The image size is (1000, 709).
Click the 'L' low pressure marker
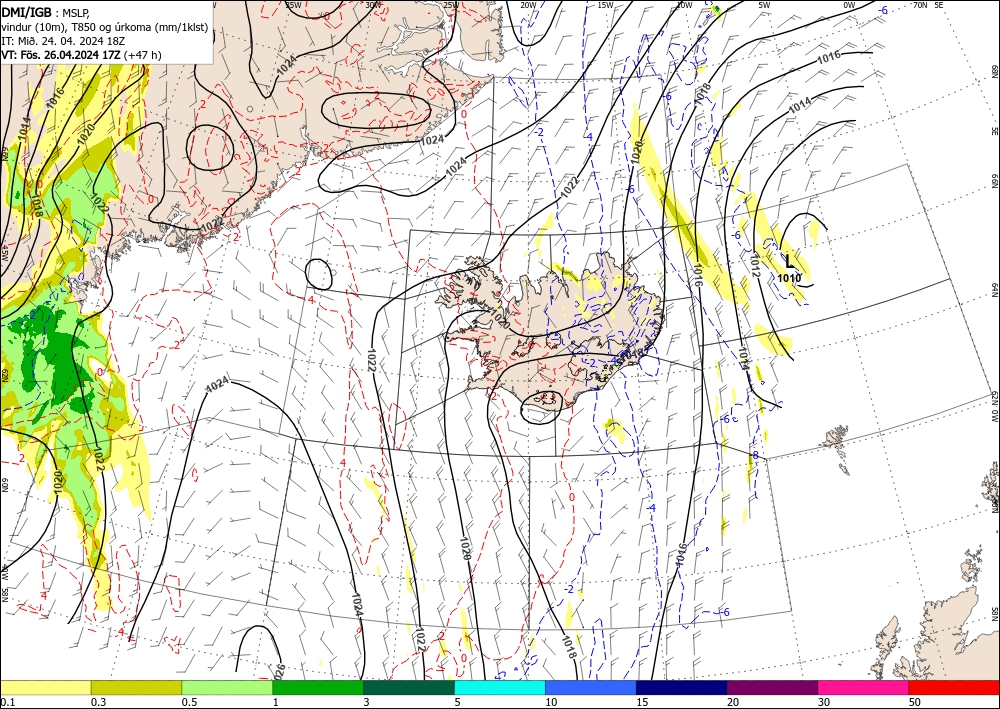(790, 261)
